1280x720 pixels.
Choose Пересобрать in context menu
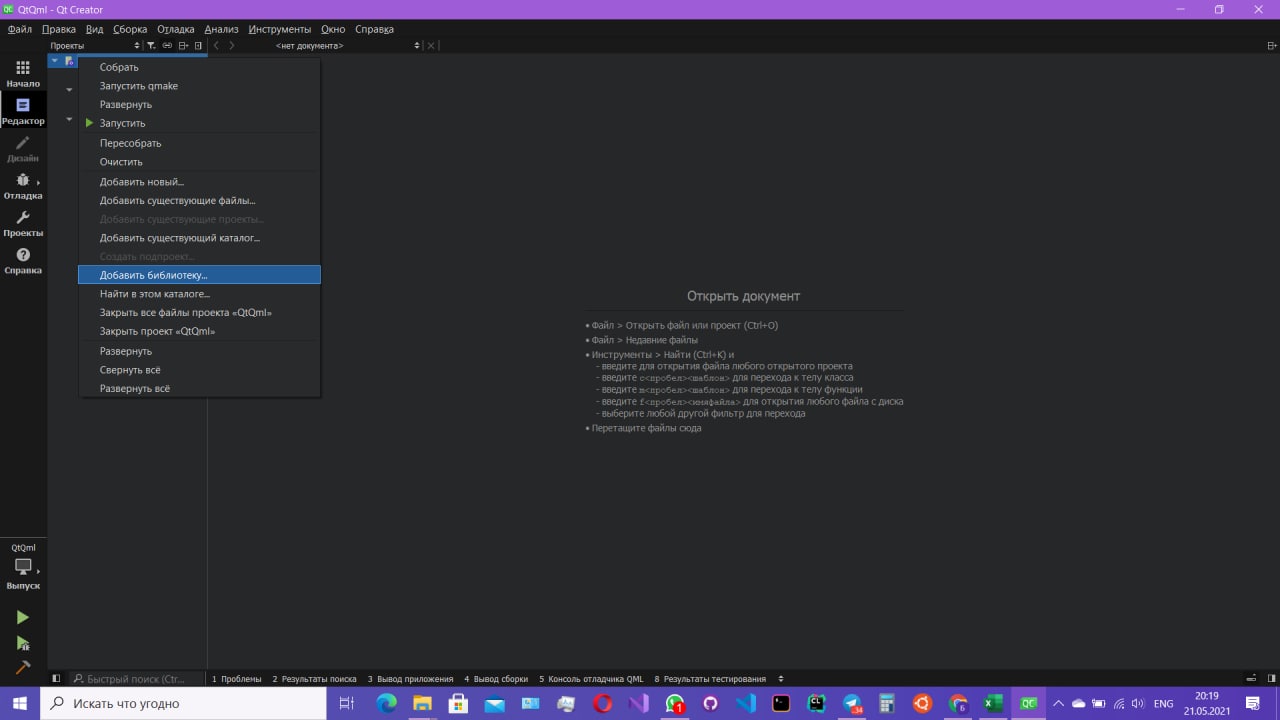point(199,143)
